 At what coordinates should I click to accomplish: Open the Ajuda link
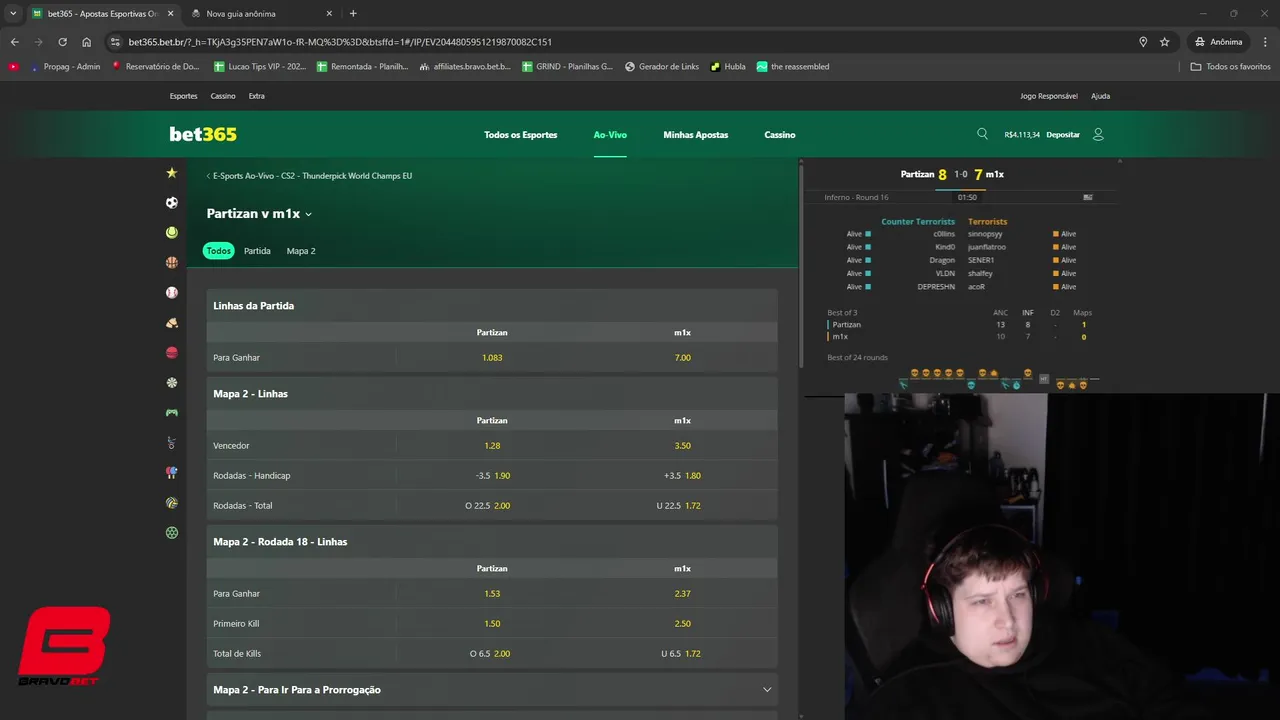point(1100,96)
